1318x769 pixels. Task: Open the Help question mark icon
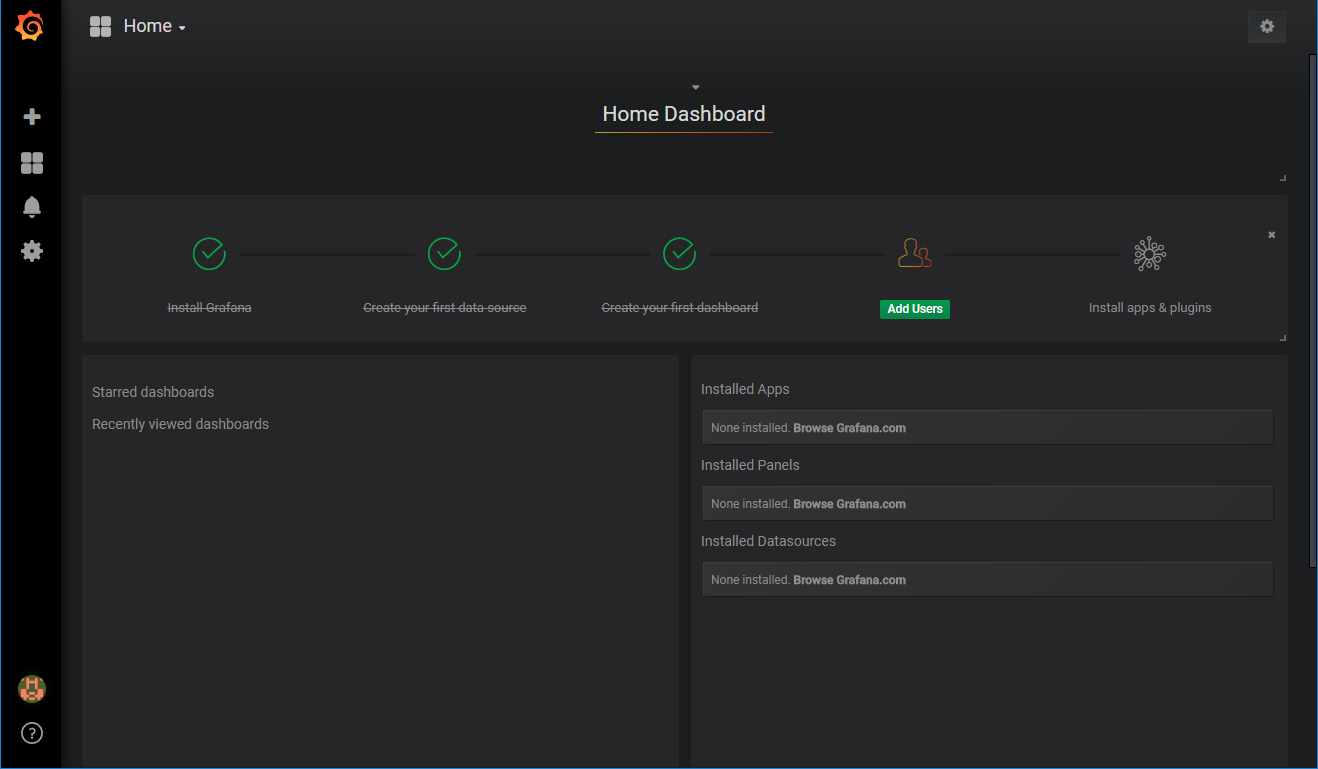tap(32, 733)
